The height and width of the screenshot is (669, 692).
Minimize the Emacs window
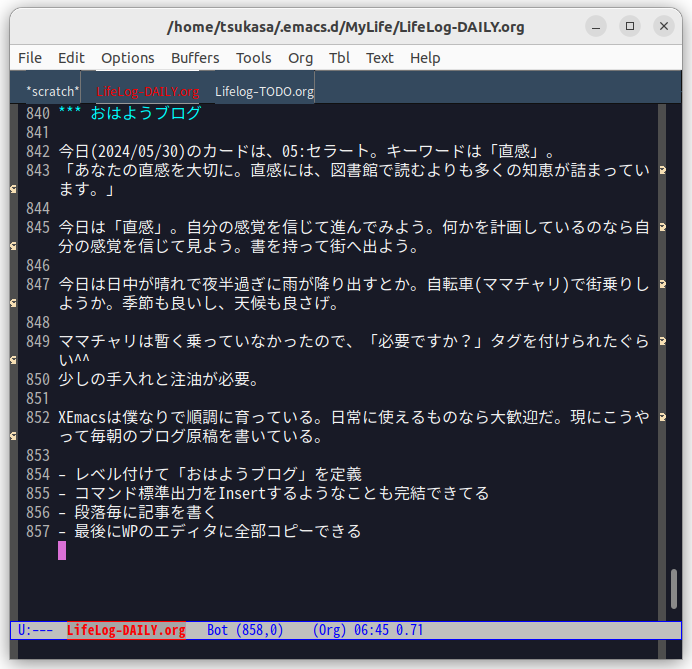click(596, 26)
